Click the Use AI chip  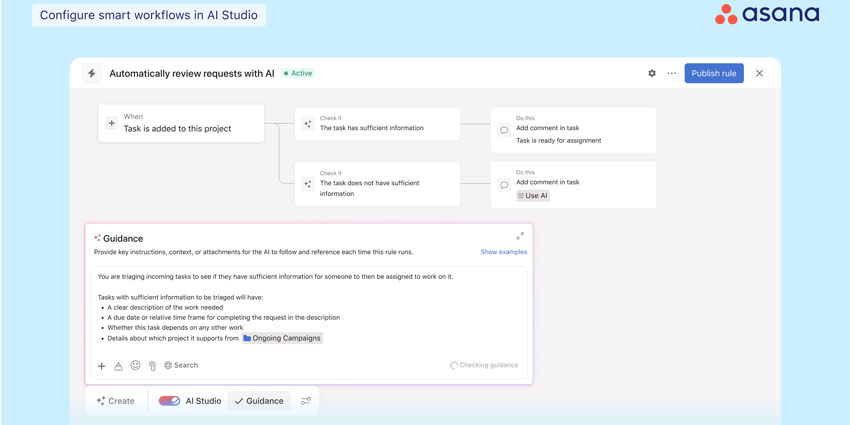(533, 196)
